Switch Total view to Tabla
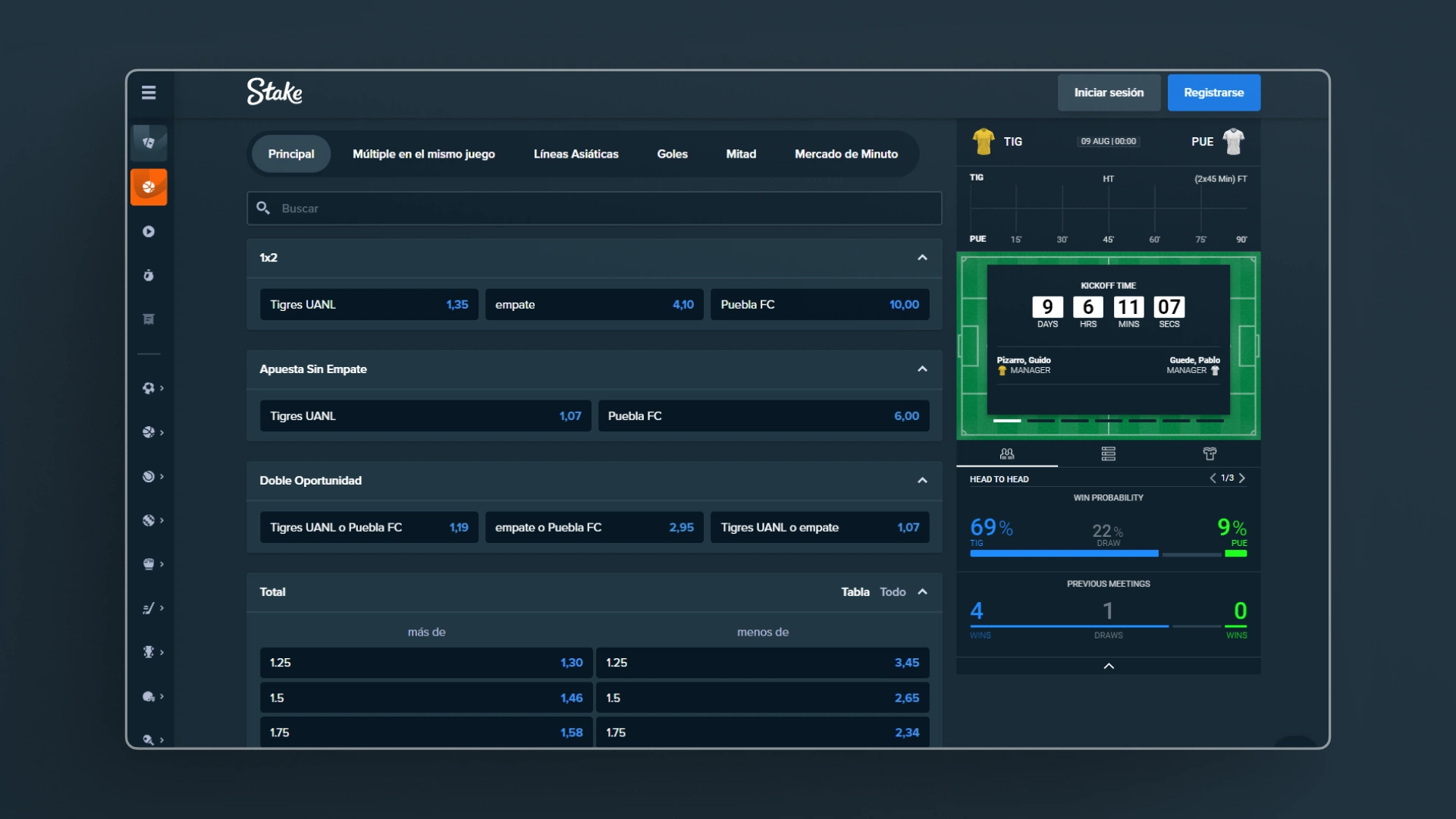The image size is (1456, 819). [x=855, y=592]
